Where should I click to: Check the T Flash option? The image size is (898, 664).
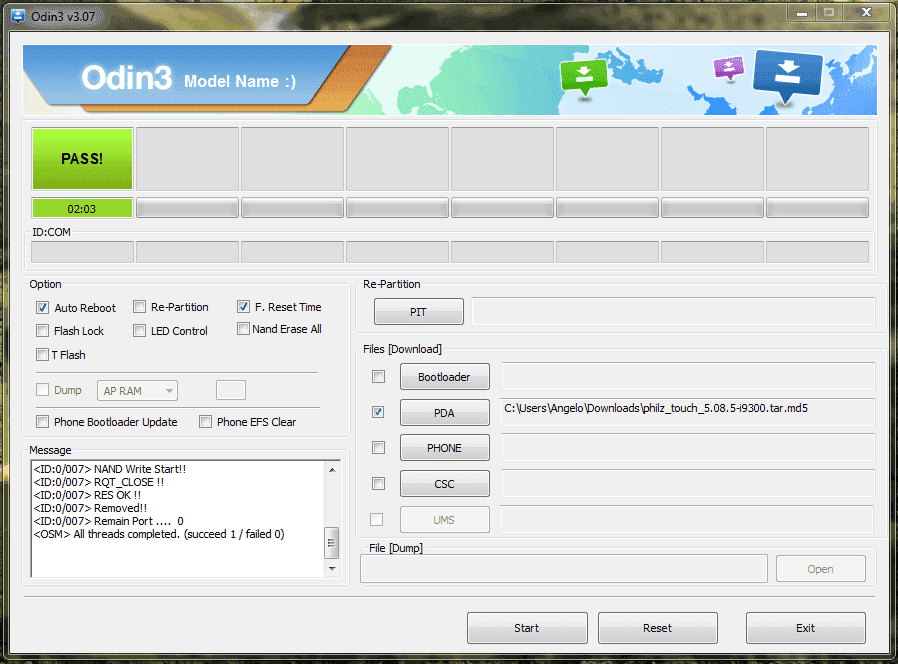coord(42,355)
